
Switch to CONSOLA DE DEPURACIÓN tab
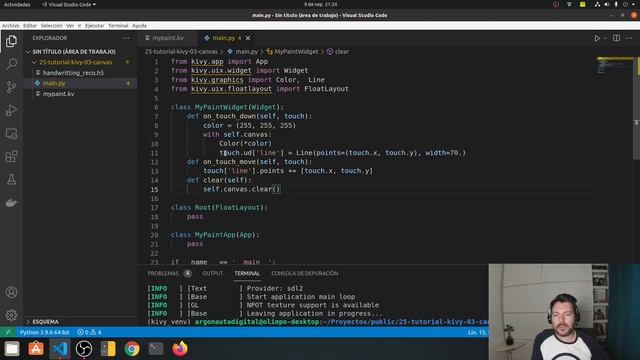[x=304, y=273]
